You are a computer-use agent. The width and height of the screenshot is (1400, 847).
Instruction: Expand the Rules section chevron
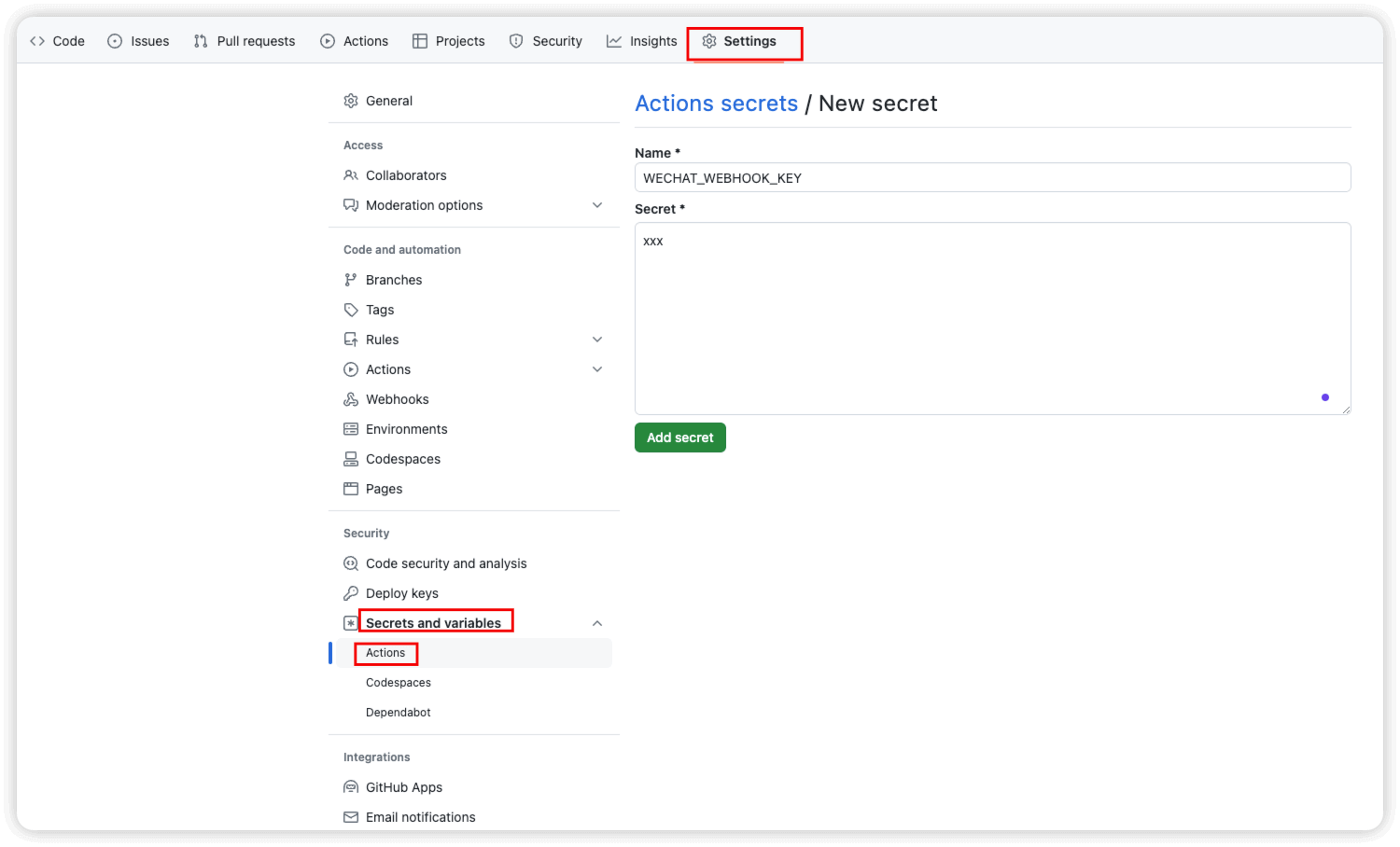coord(597,340)
